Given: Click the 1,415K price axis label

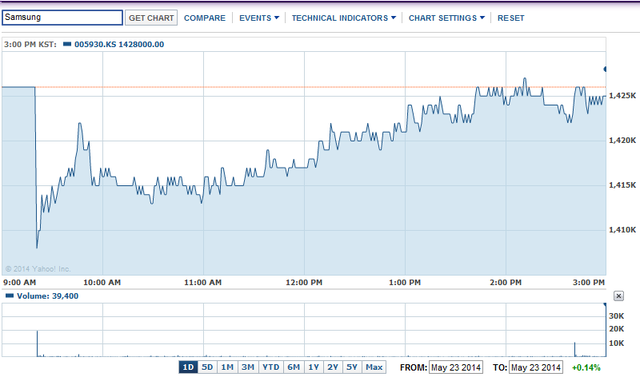Looking at the screenshot, I should (x=622, y=185).
